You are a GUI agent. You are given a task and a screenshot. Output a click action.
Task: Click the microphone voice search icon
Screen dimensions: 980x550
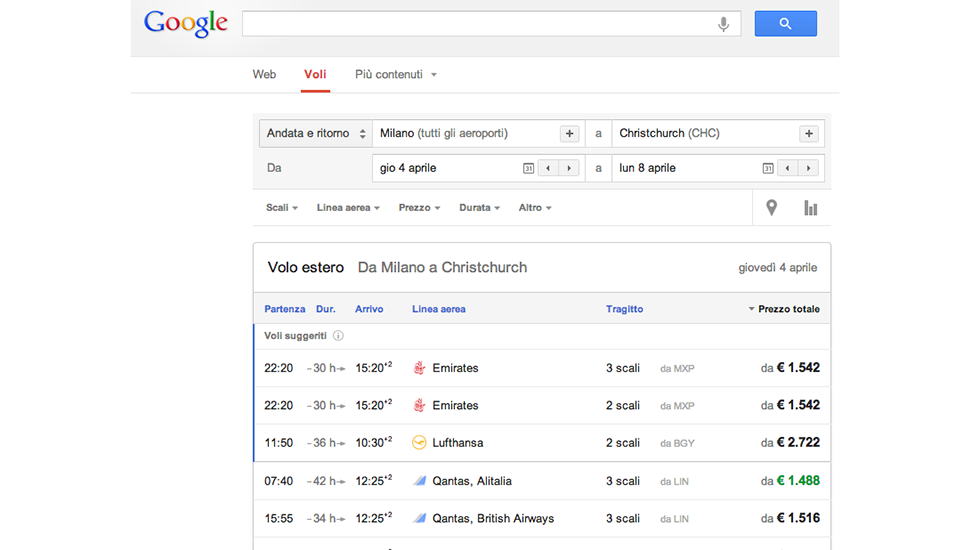tap(723, 24)
